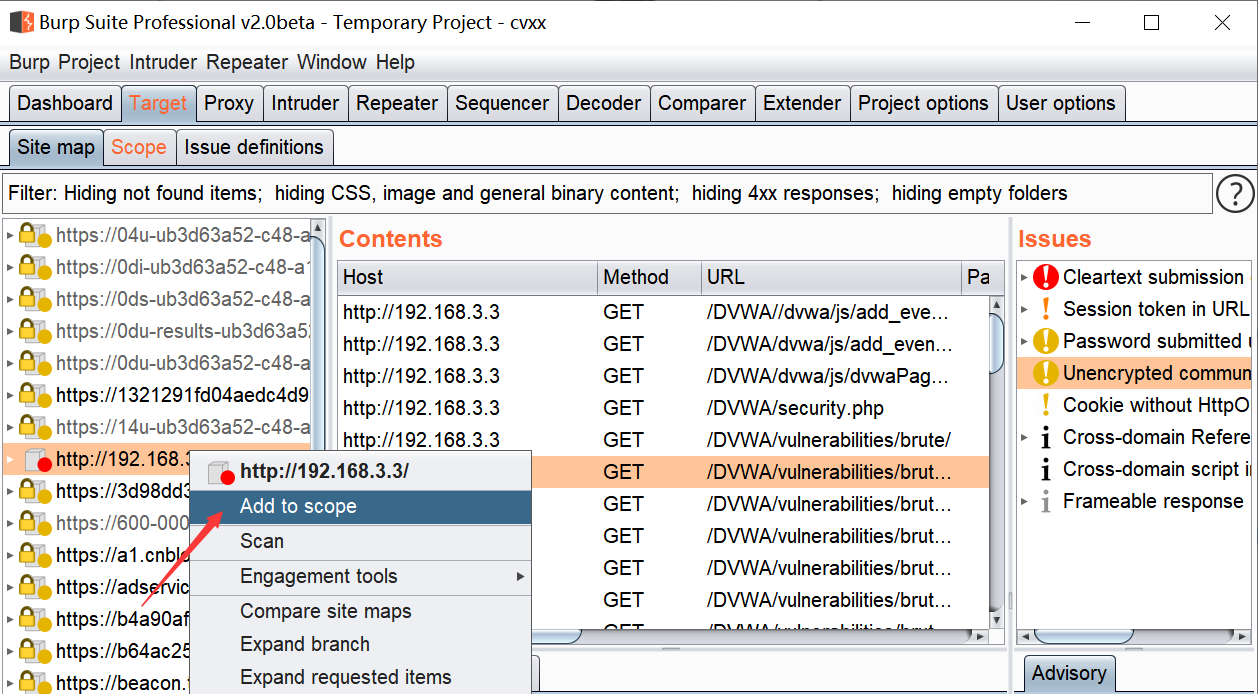Expand the https://04u-ub3d63a52 tree node
The height and width of the screenshot is (694, 1258).
(10, 236)
